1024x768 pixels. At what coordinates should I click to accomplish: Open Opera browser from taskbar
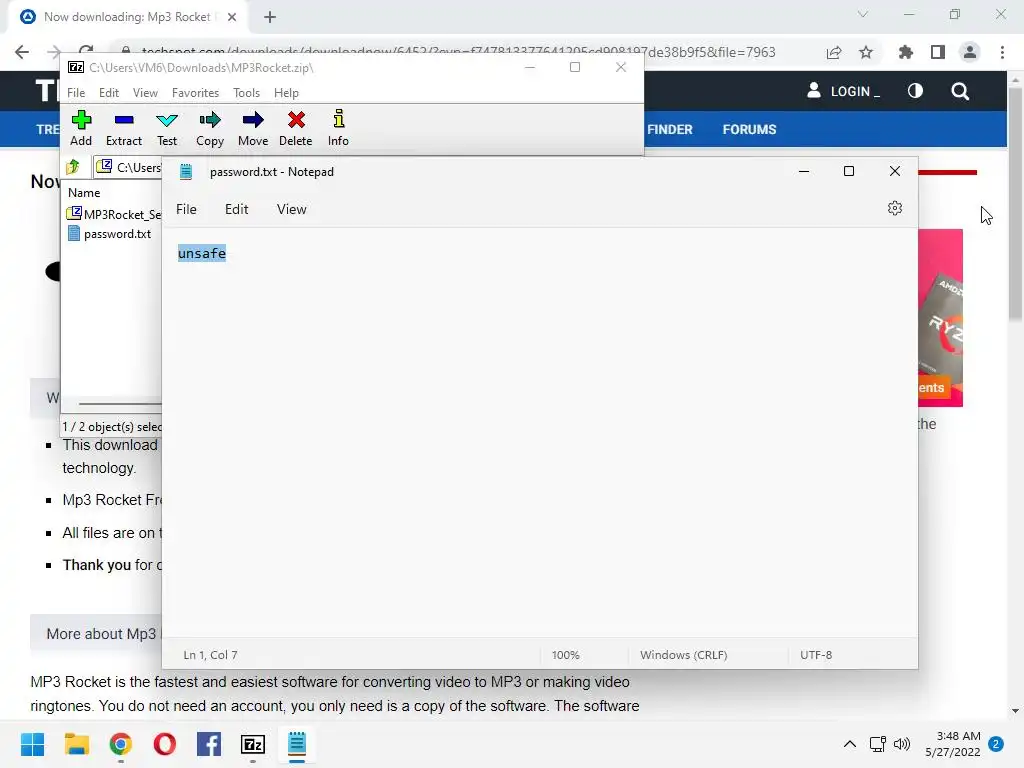tap(165, 744)
